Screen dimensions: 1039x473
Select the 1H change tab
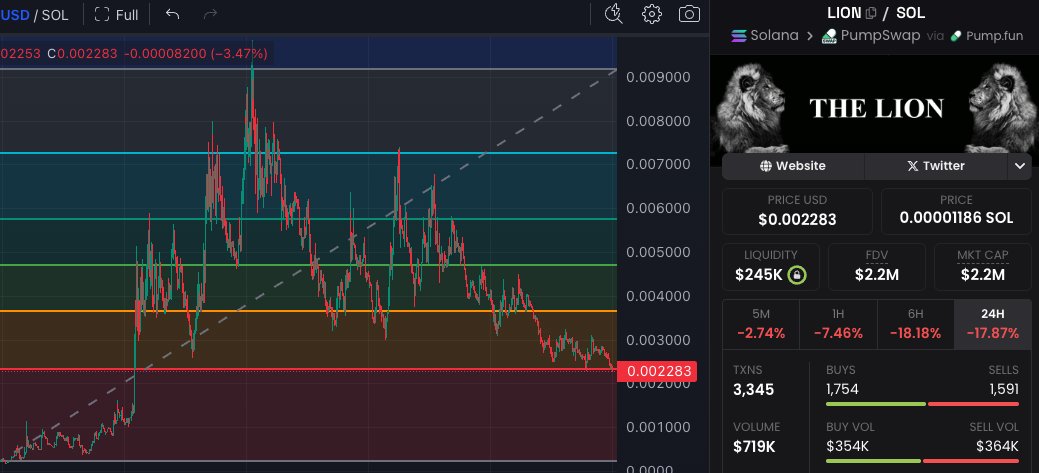pyautogui.click(x=838, y=324)
